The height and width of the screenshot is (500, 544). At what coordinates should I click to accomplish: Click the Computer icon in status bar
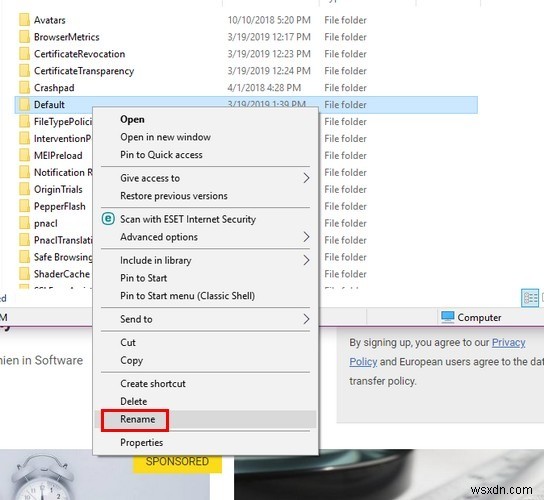pos(448,317)
